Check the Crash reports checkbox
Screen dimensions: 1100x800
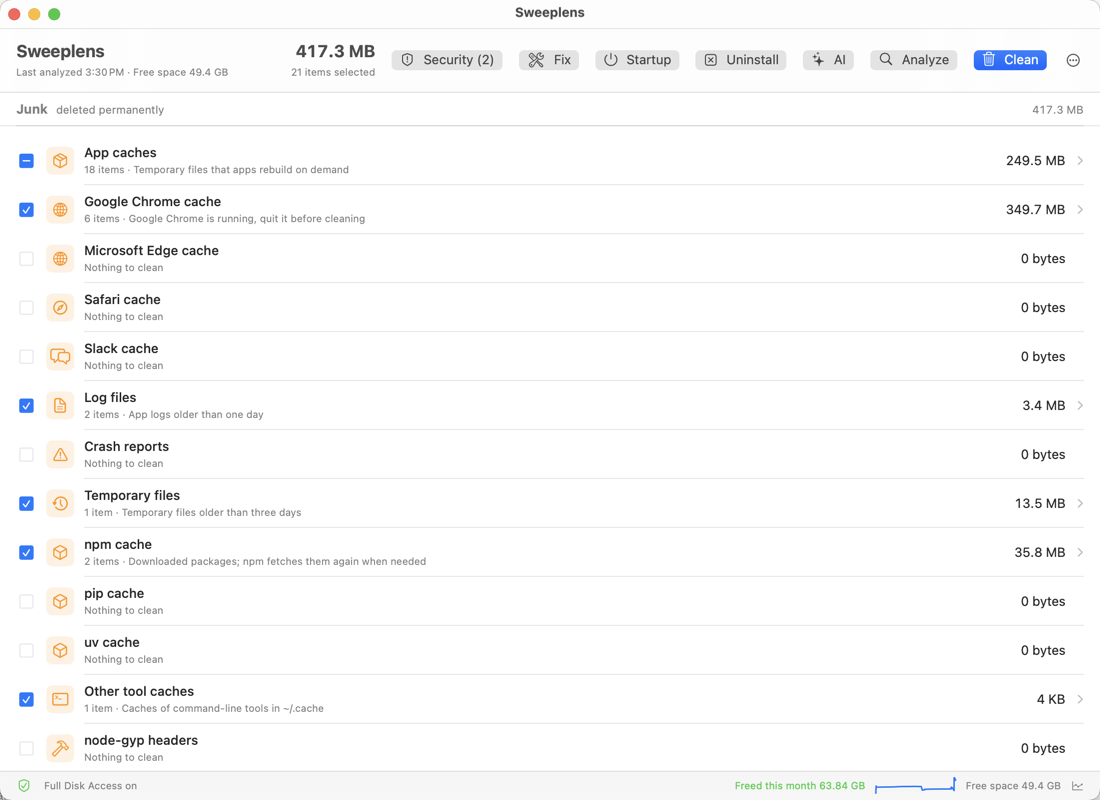click(x=26, y=455)
